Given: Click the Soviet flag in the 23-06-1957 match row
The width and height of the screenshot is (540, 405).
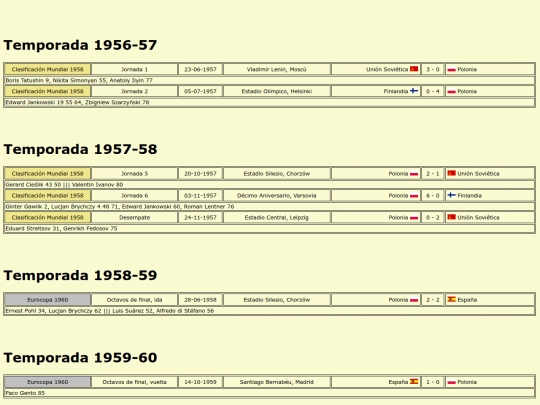Looking at the screenshot, I should coord(414,69).
